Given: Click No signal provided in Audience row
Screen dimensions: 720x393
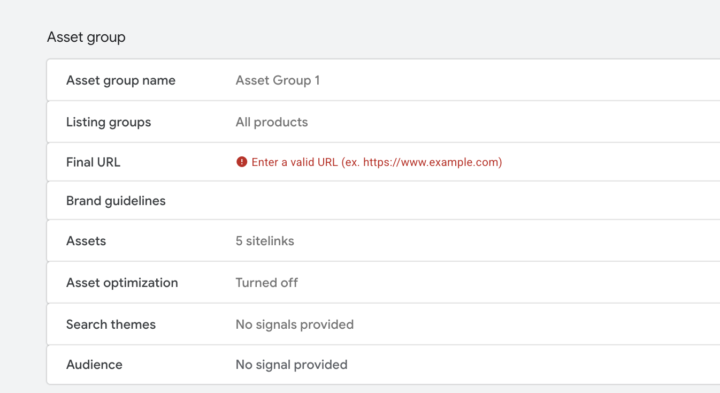Looking at the screenshot, I should pos(292,365).
